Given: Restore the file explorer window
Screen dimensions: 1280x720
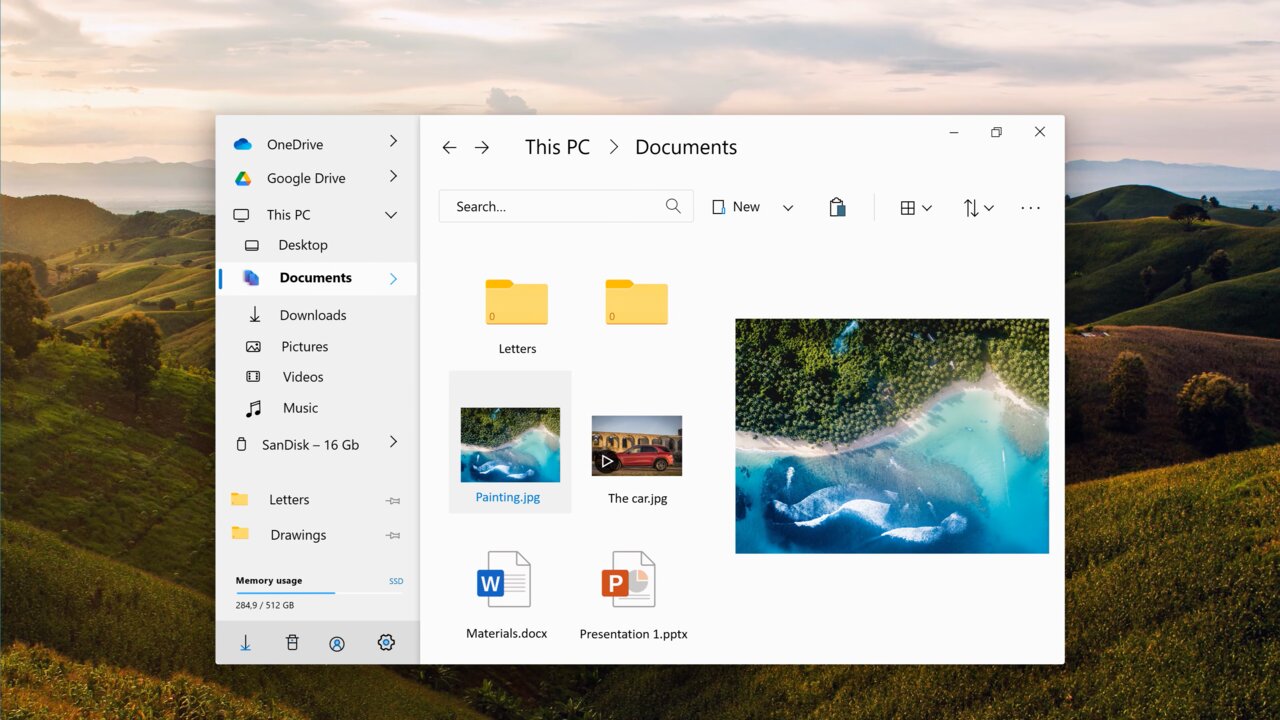Looking at the screenshot, I should 996,132.
